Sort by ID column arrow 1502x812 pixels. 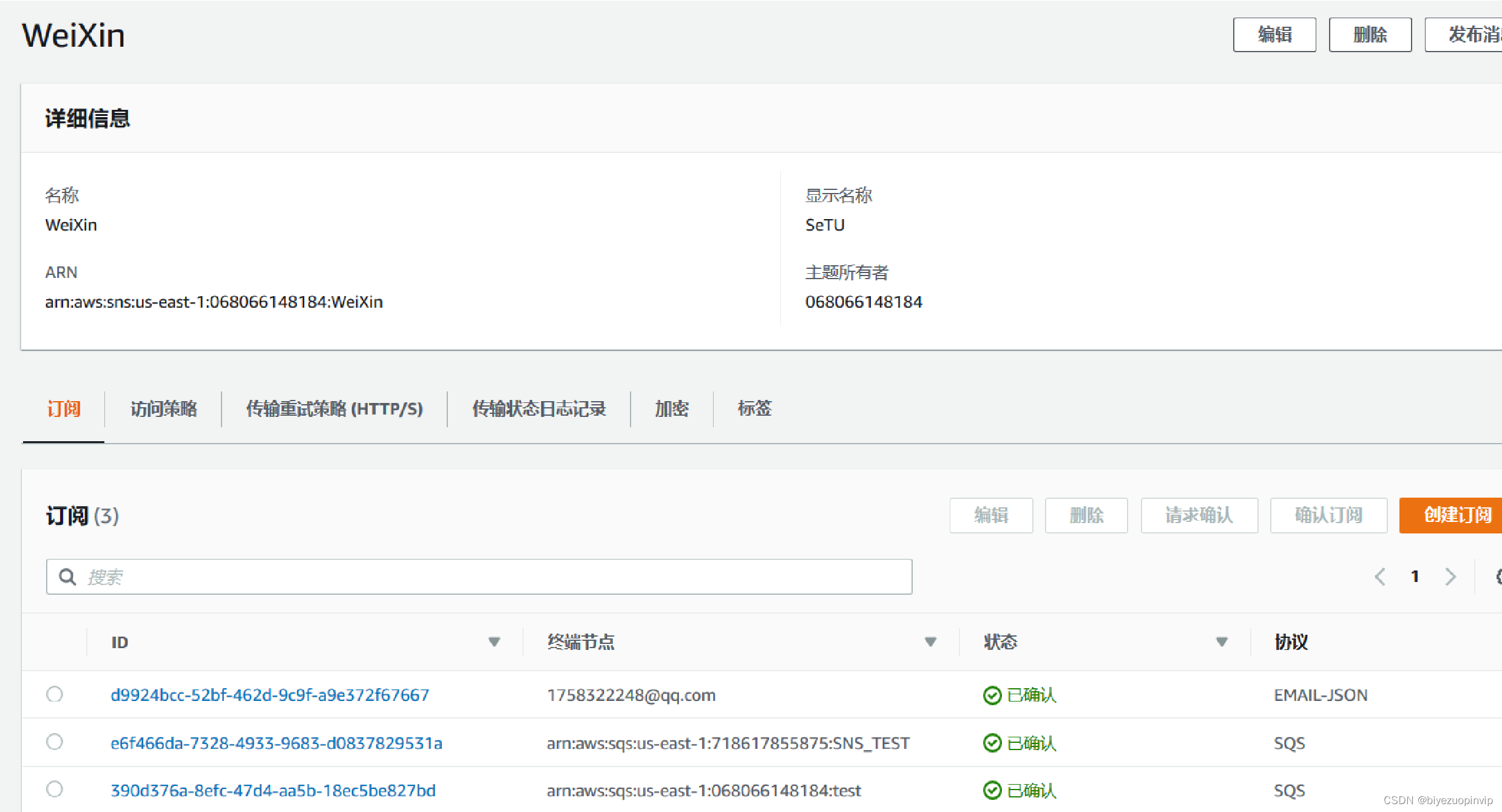[494, 642]
